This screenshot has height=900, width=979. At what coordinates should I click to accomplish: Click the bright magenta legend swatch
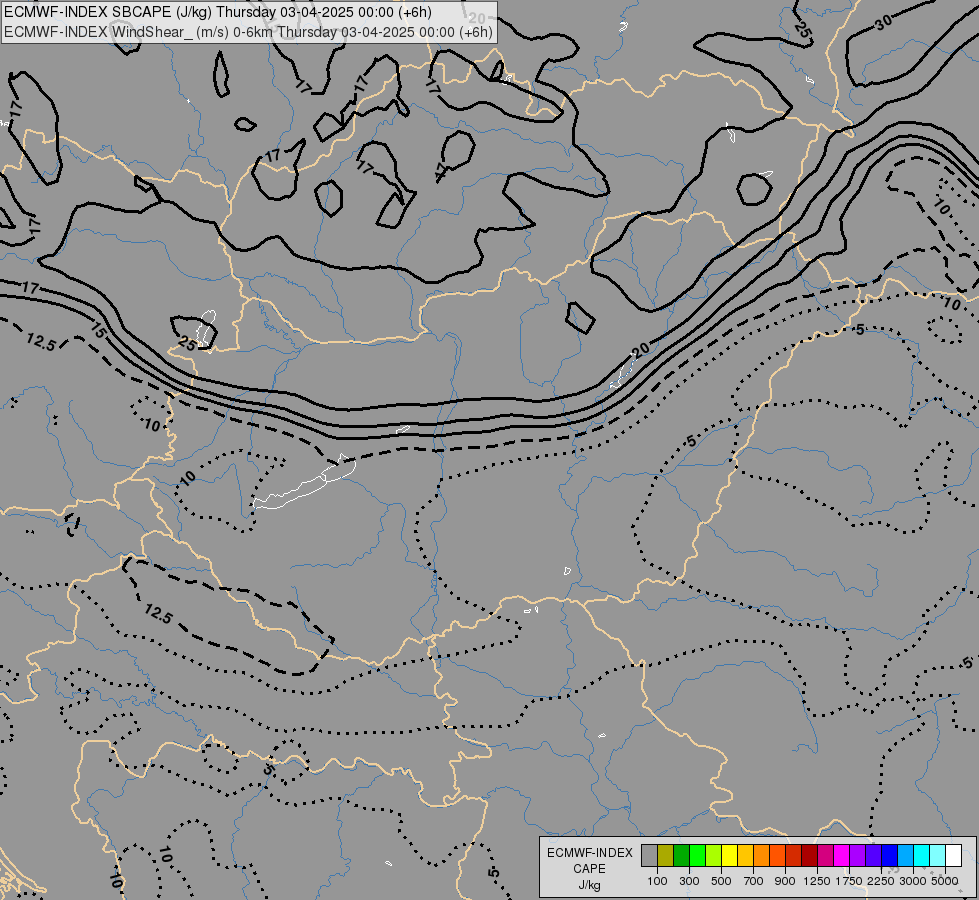pos(841,856)
